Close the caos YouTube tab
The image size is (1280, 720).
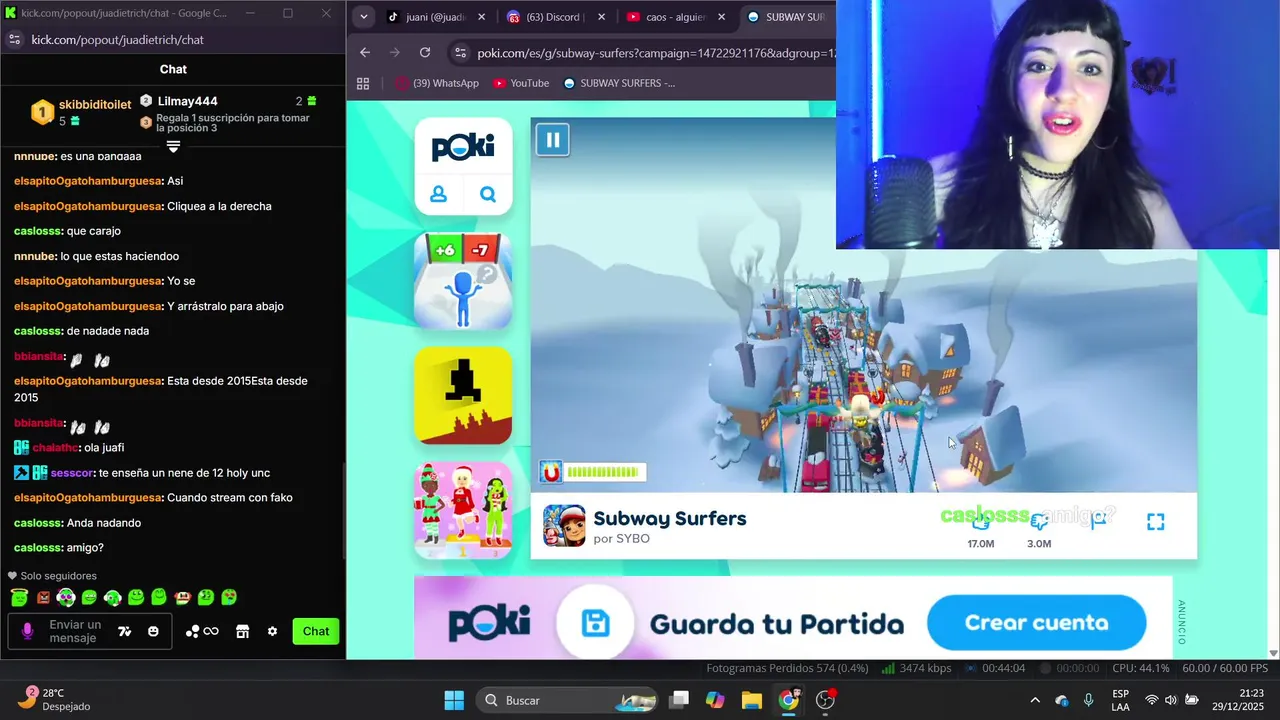(721, 17)
